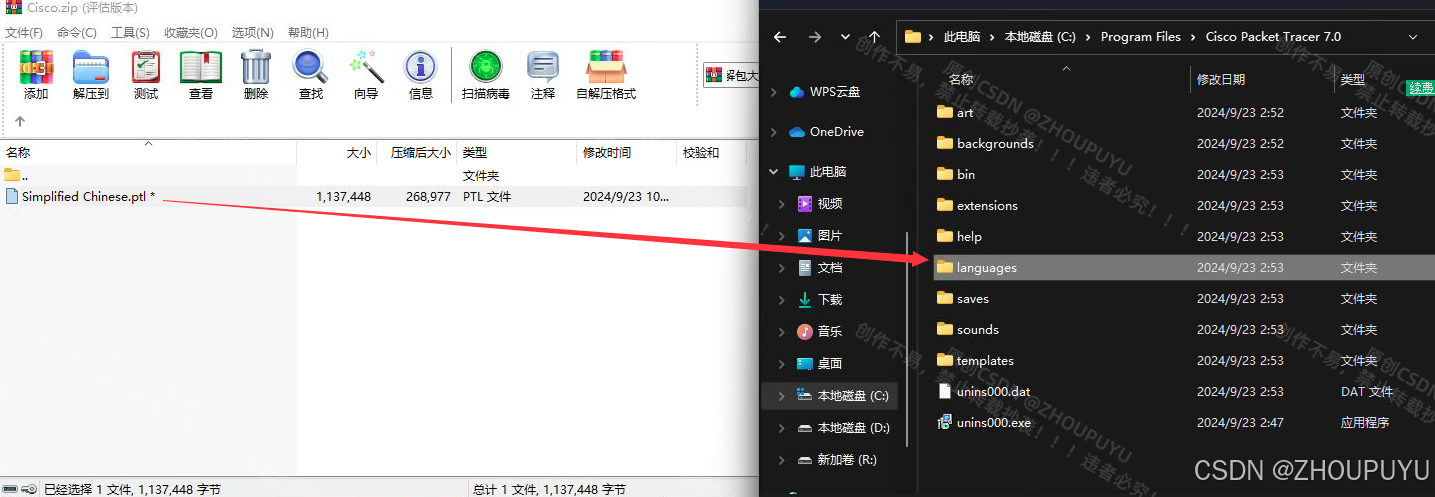Click the Find (查找) toolbar icon
1435x497 pixels.
click(x=311, y=75)
